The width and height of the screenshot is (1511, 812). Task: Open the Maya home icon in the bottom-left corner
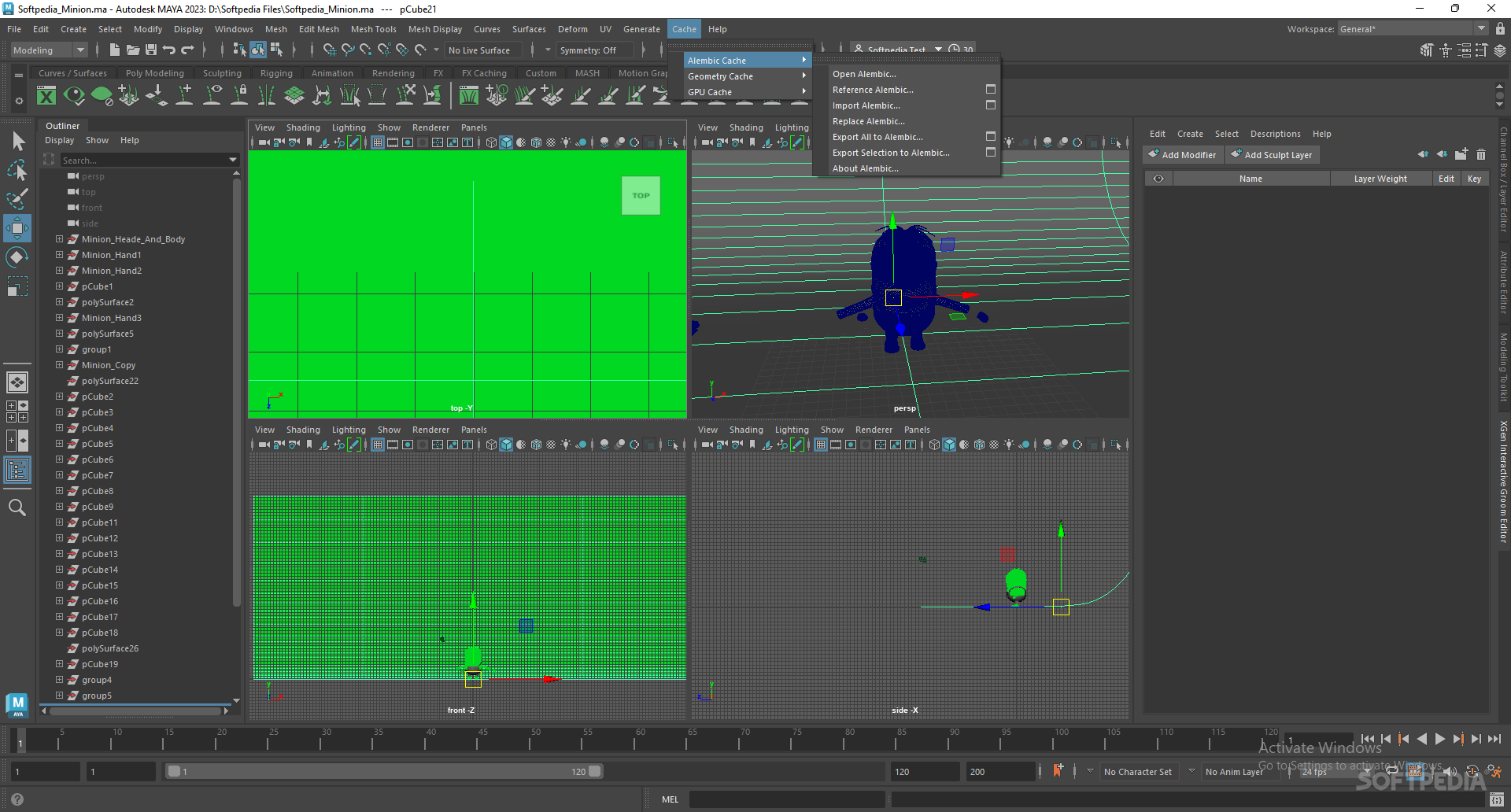coord(17,705)
